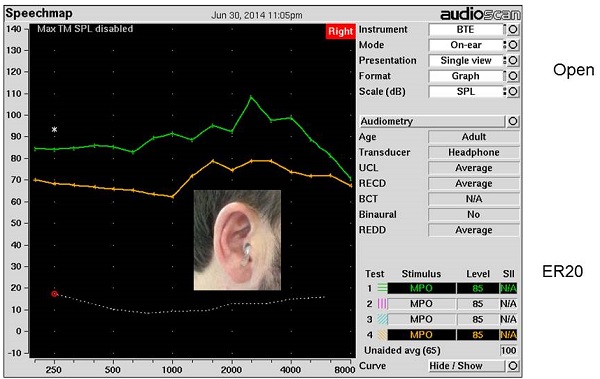
Task: Click round button beside Hide / Show
Action: click(513, 366)
